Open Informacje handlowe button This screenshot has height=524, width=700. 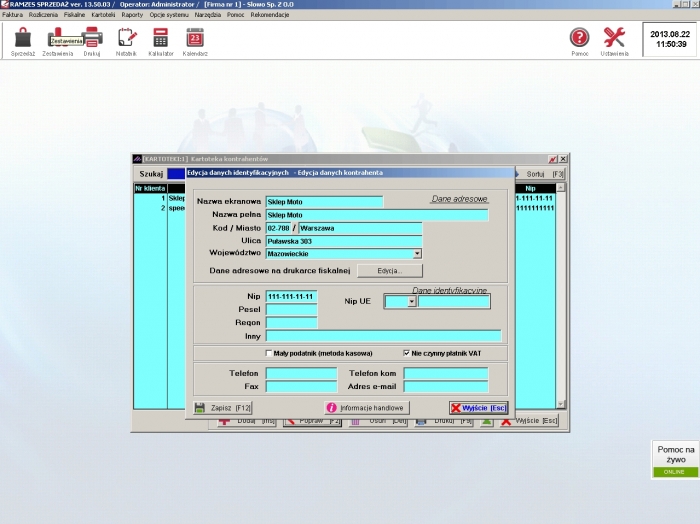(x=367, y=408)
